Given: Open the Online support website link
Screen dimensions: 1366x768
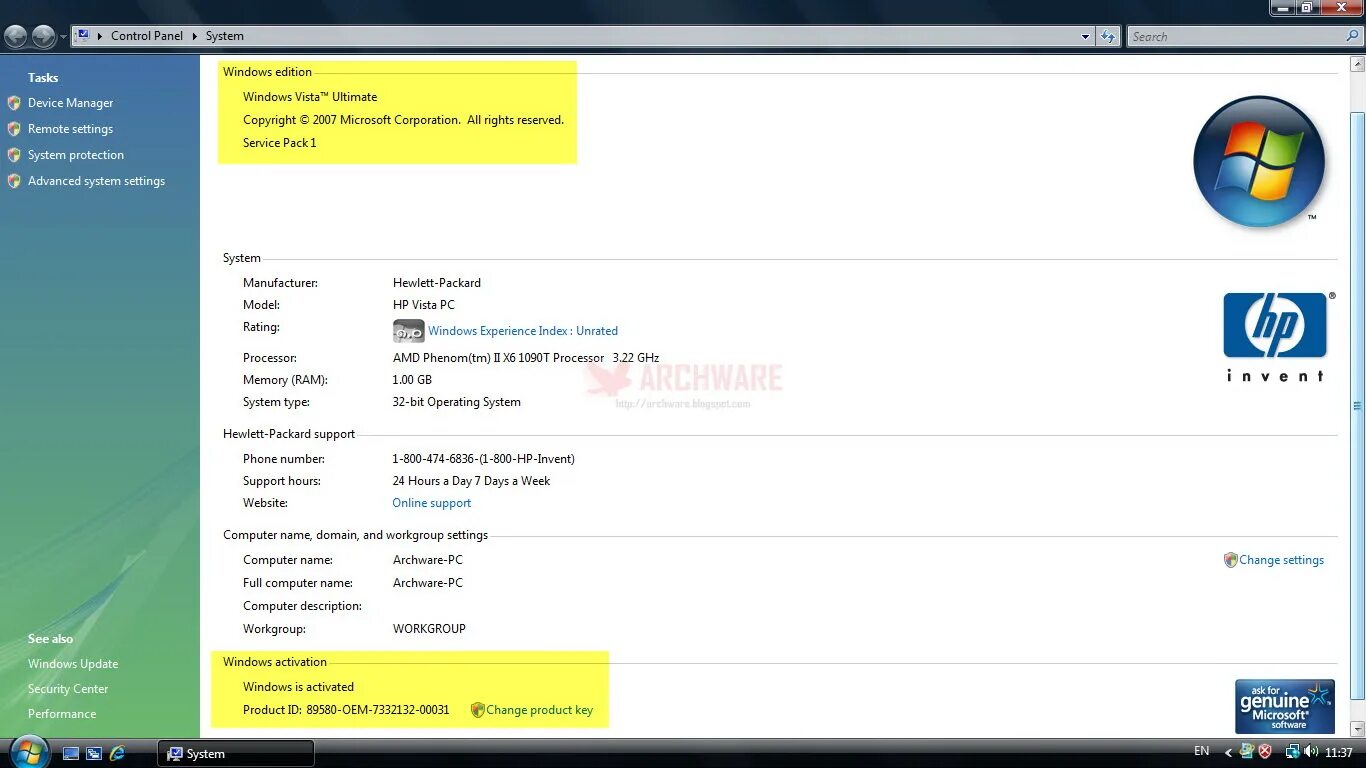Looking at the screenshot, I should tap(431, 503).
